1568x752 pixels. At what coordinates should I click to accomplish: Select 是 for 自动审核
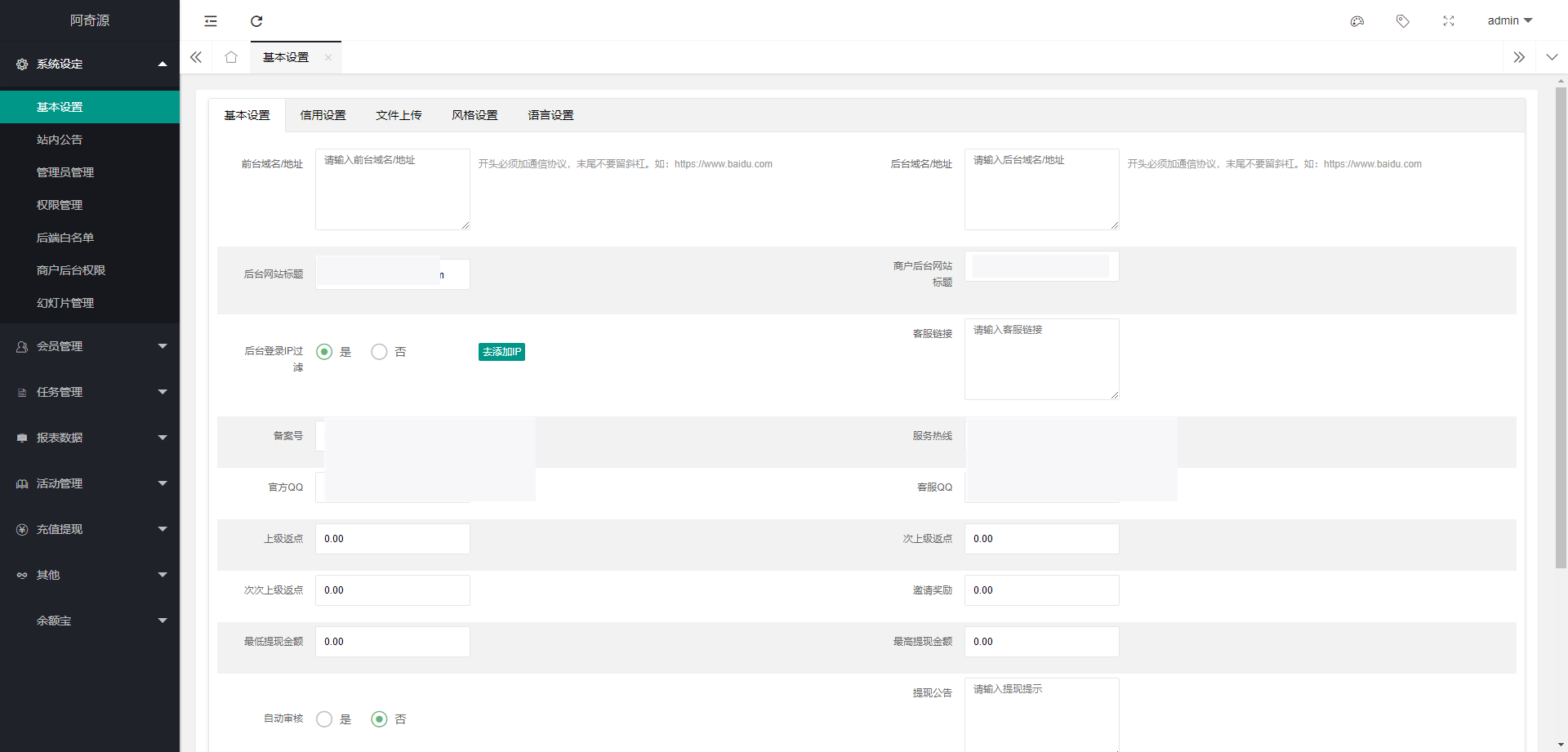pos(324,719)
